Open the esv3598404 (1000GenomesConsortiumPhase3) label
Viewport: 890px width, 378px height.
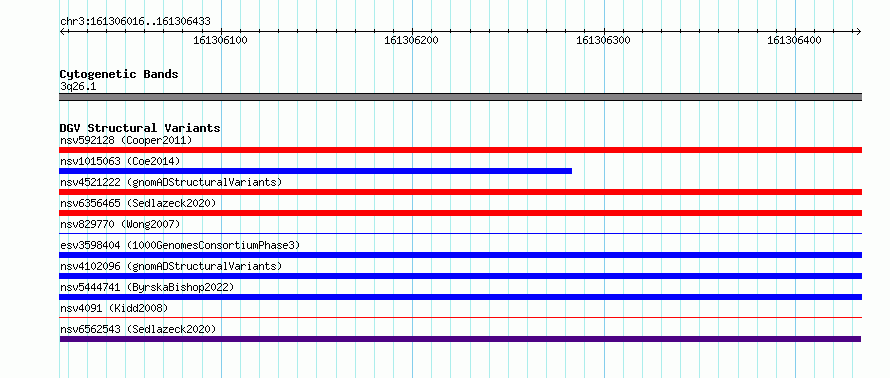click(180, 245)
